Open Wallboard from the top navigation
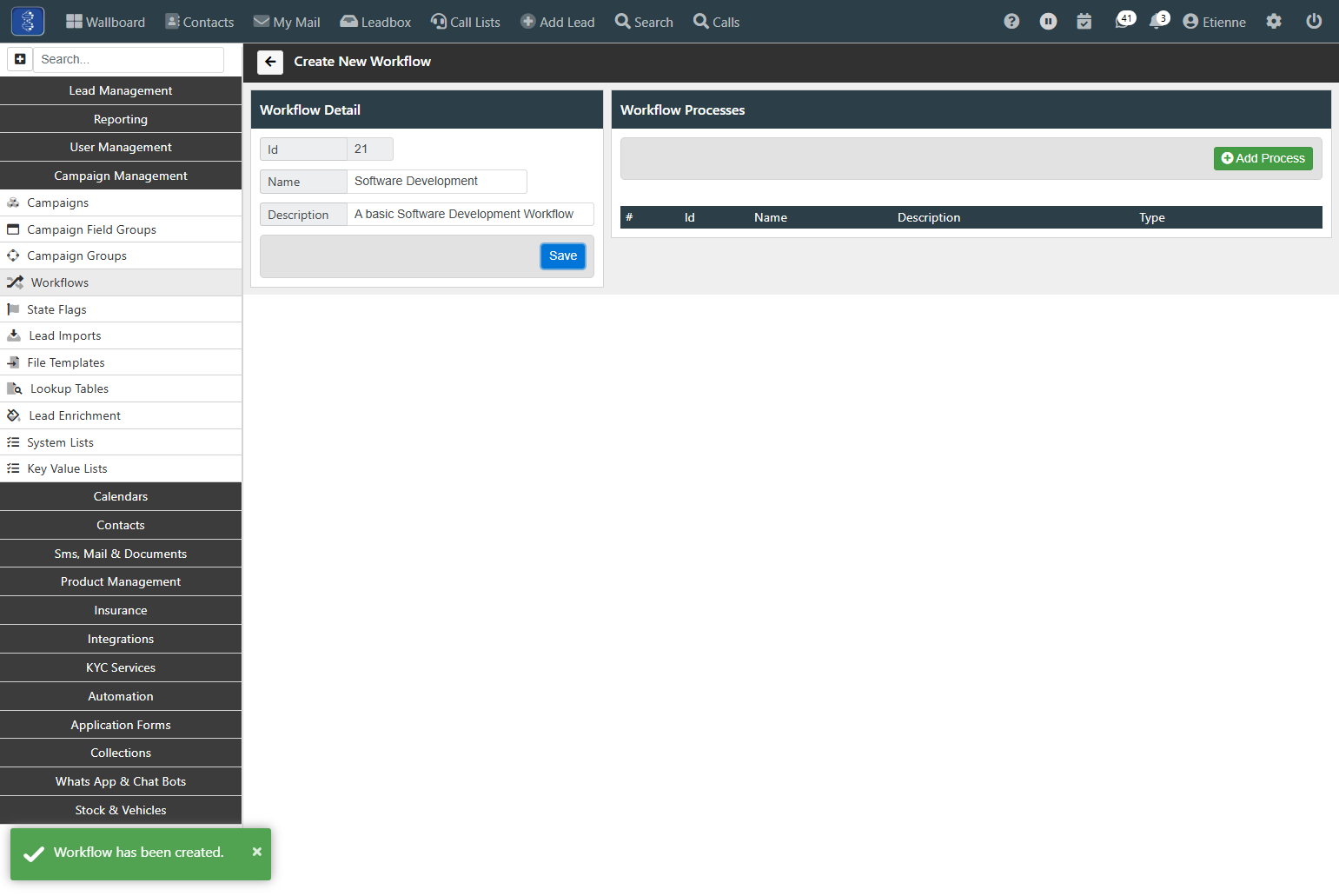1339x896 pixels. (x=105, y=22)
